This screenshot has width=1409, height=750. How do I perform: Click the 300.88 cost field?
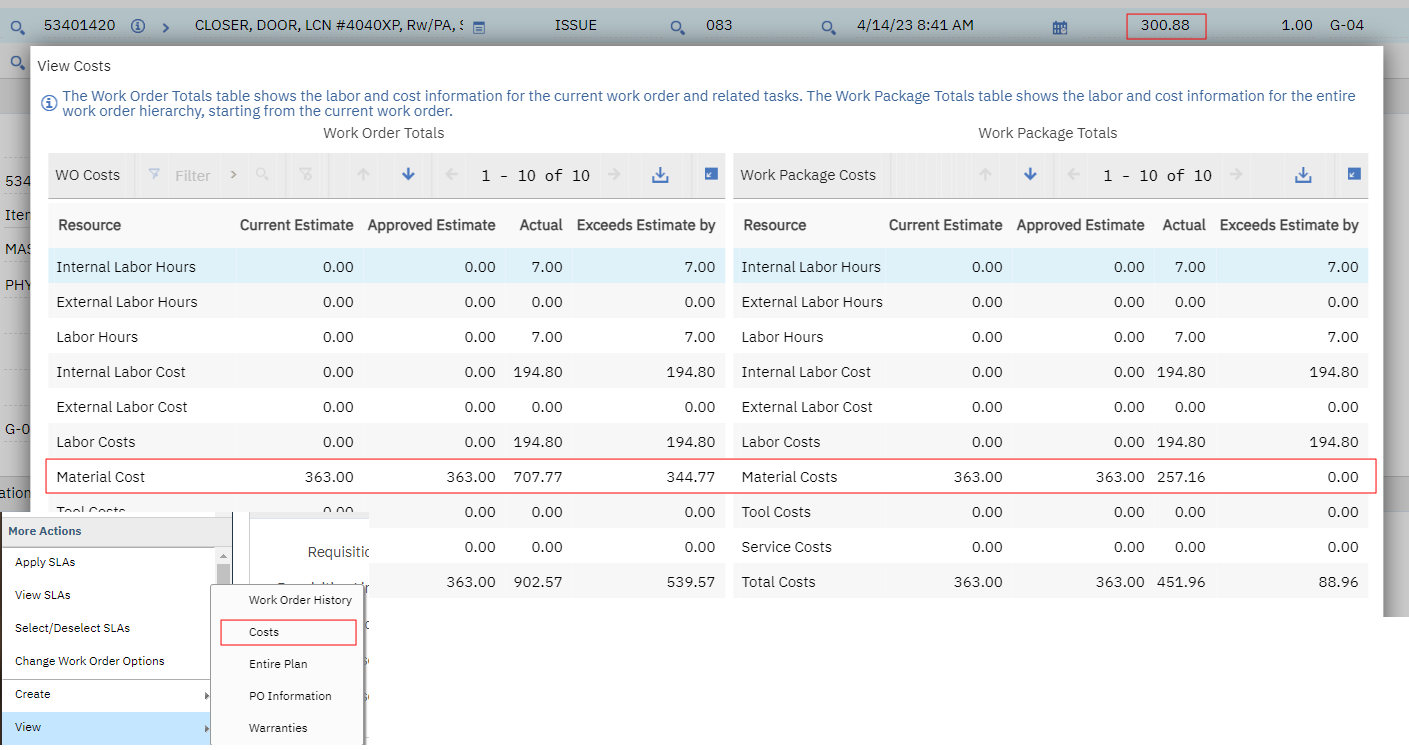click(1165, 26)
